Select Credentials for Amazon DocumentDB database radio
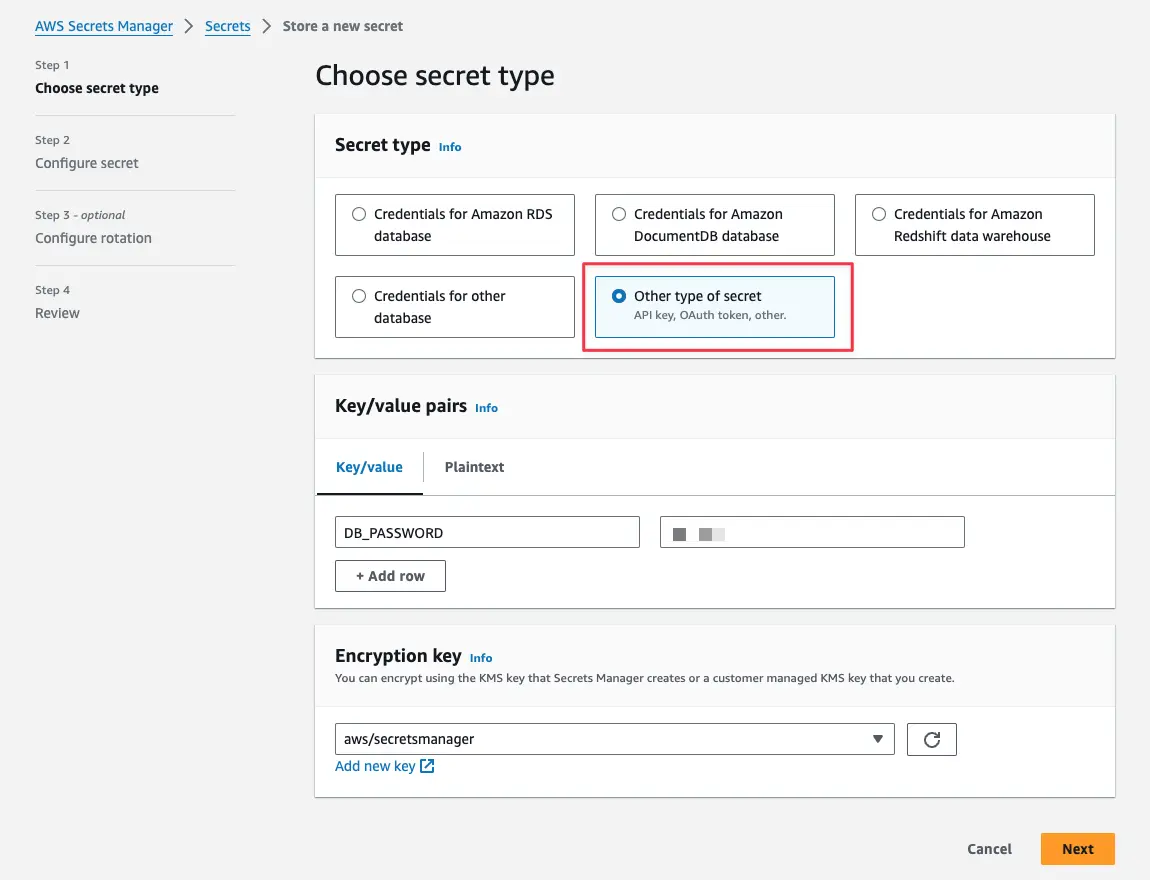The width and height of the screenshot is (1150, 880). coord(619,214)
